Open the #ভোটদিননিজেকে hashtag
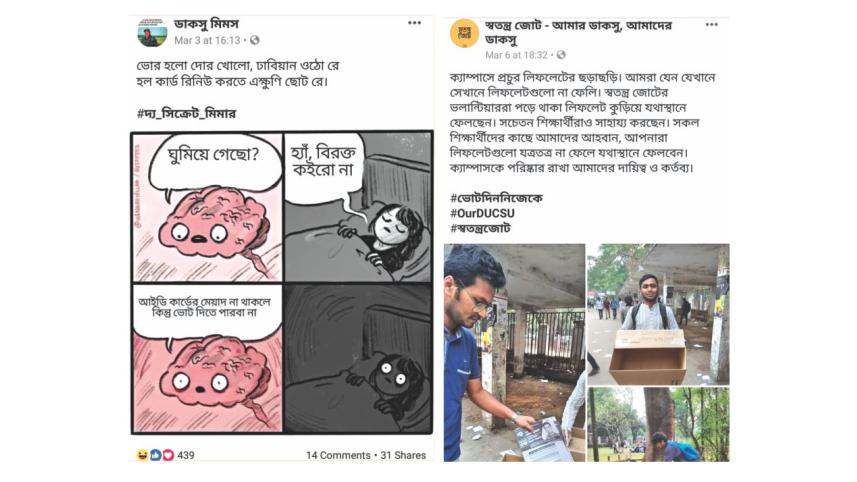Image resolution: width=857 pixels, height=482 pixels. coord(496,198)
